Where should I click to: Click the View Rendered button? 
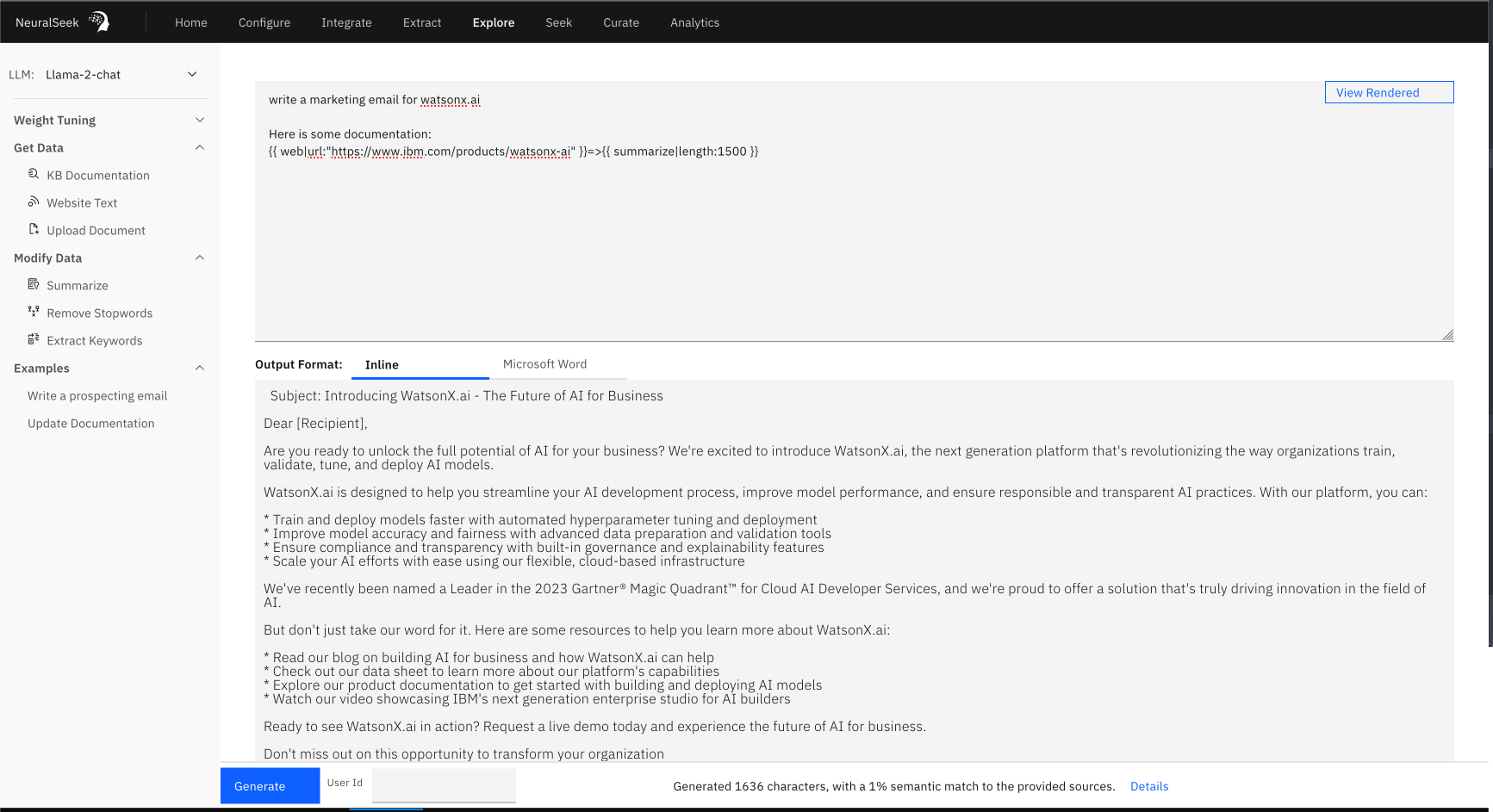coord(1388,93)
